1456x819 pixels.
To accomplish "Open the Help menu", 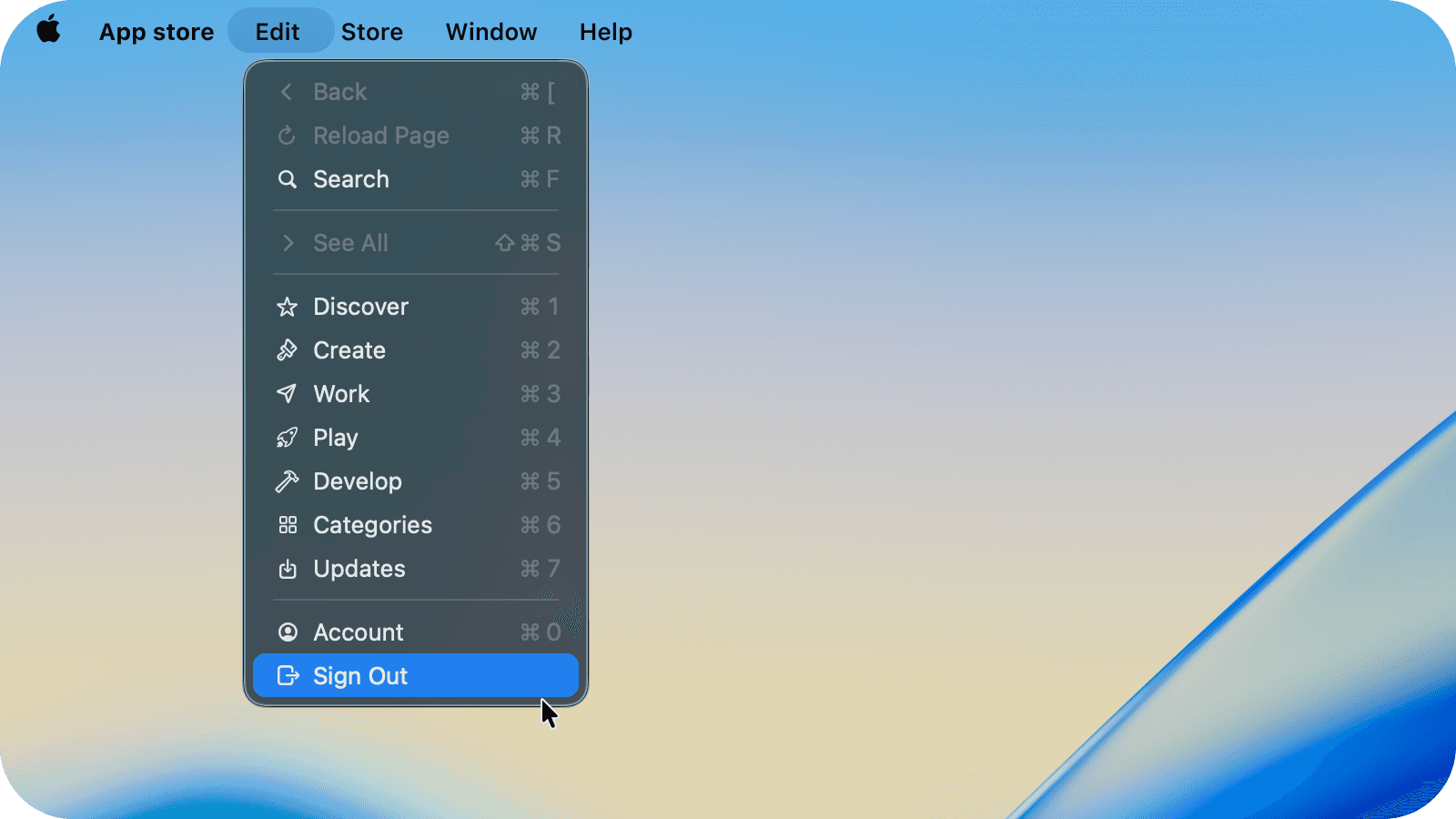I will pyautogui.click(x=606, y=32).
